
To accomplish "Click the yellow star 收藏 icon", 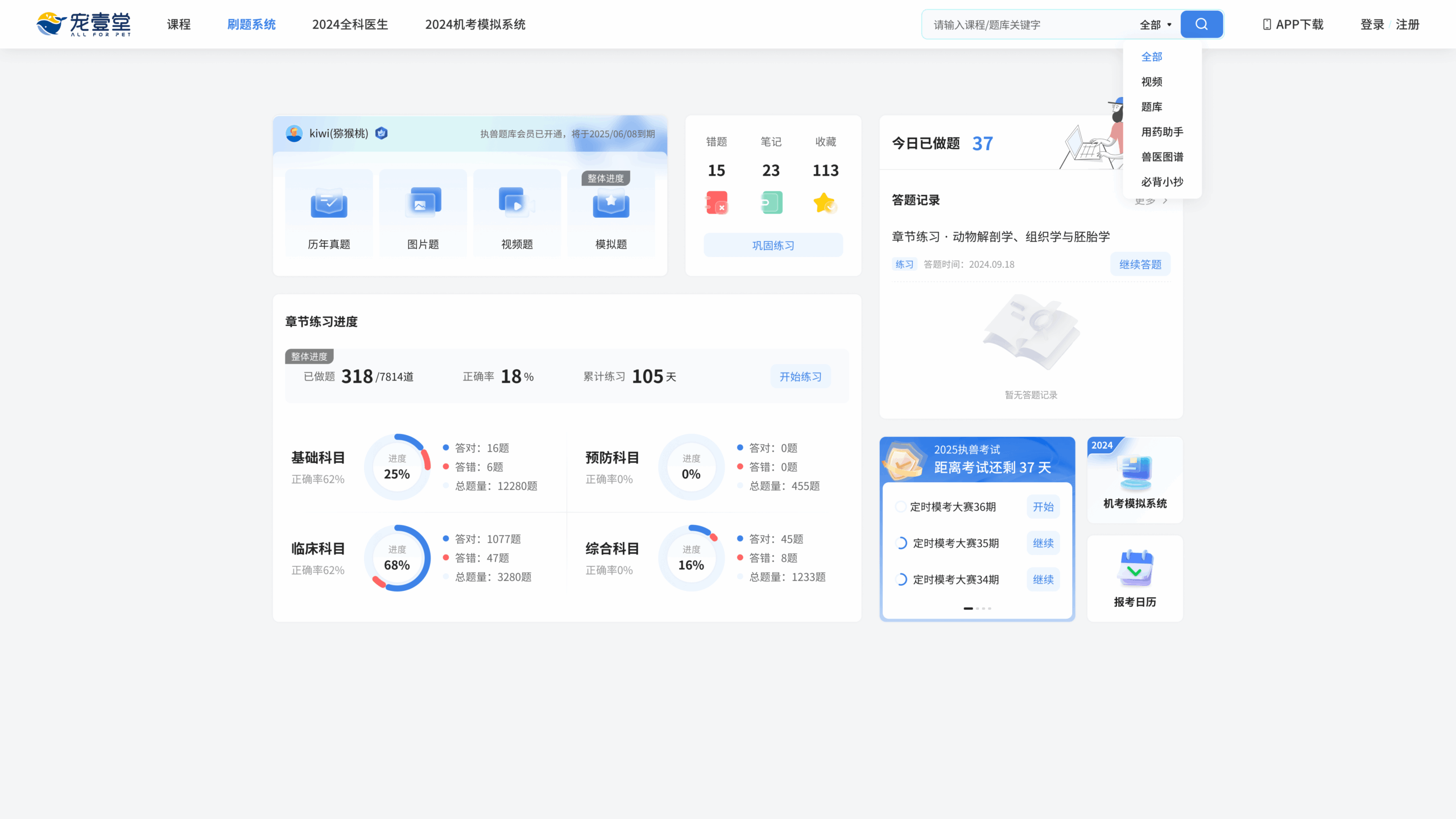I will (825, 203).
